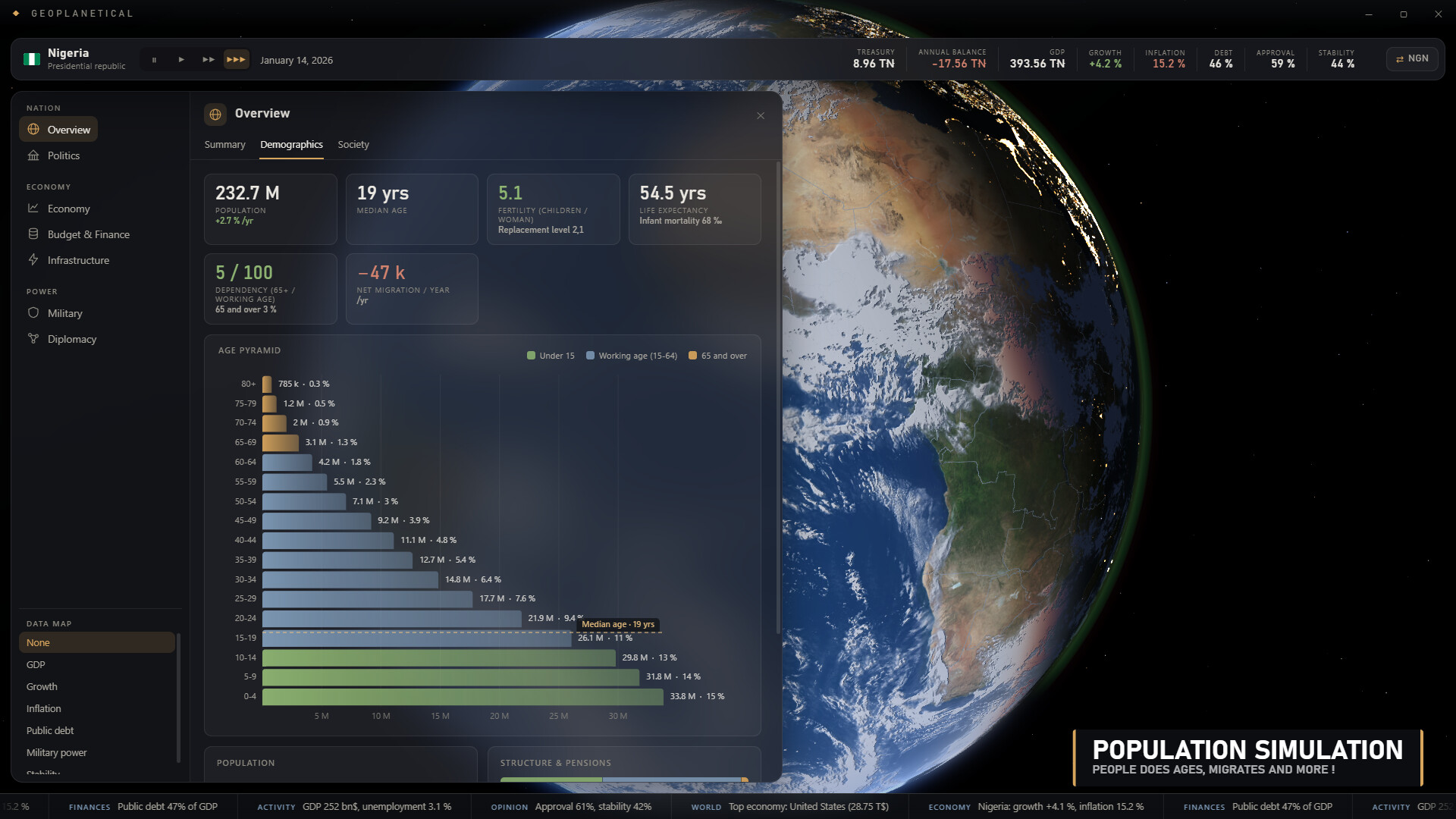Click the 5.1 fertility card

click(554, 209)
